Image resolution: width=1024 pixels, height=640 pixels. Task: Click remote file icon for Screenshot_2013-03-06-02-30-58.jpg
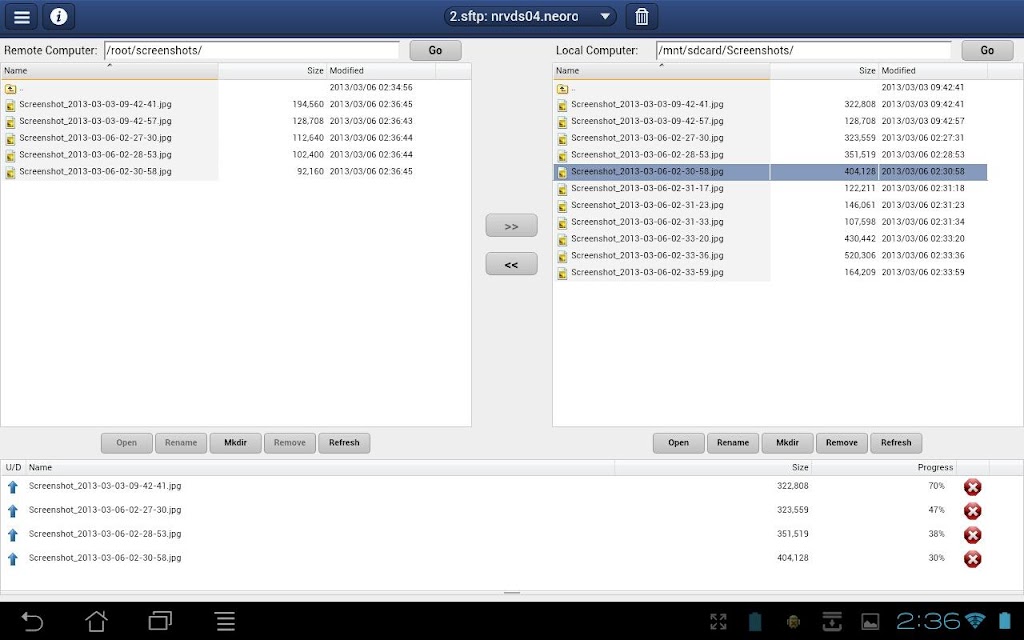[x=10, y=172]
